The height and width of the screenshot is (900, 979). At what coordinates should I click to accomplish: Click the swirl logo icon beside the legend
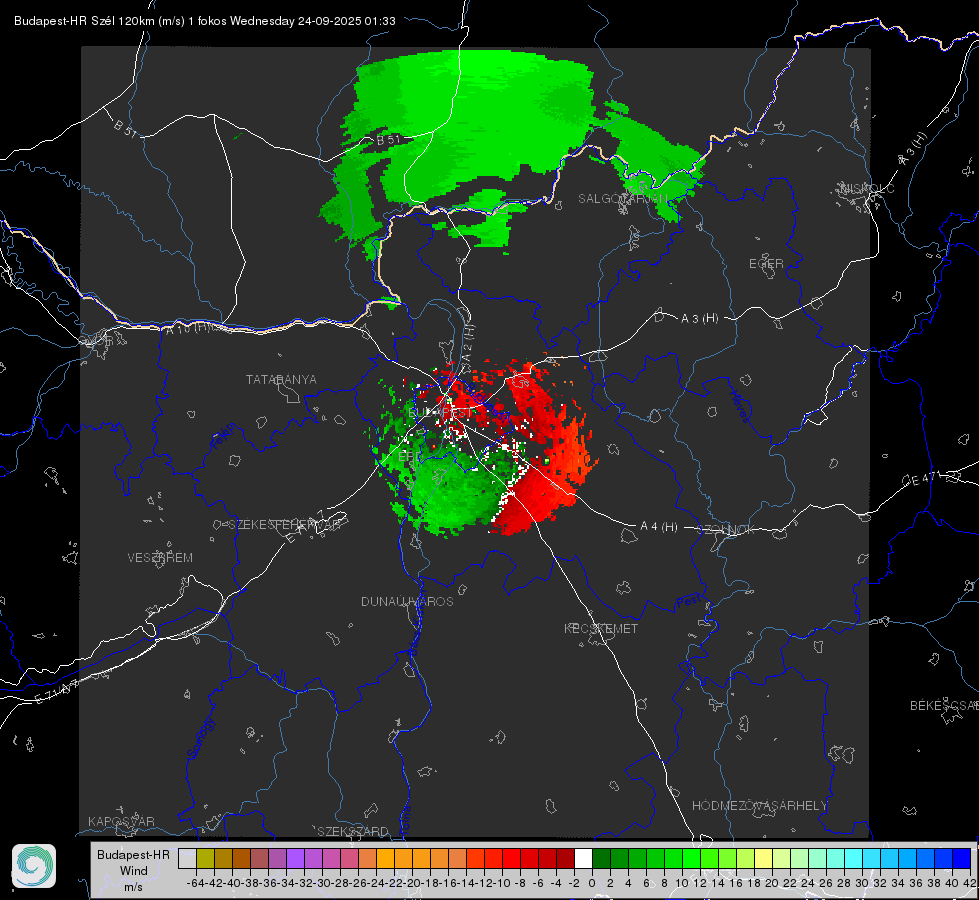click(x=34, y=866)
